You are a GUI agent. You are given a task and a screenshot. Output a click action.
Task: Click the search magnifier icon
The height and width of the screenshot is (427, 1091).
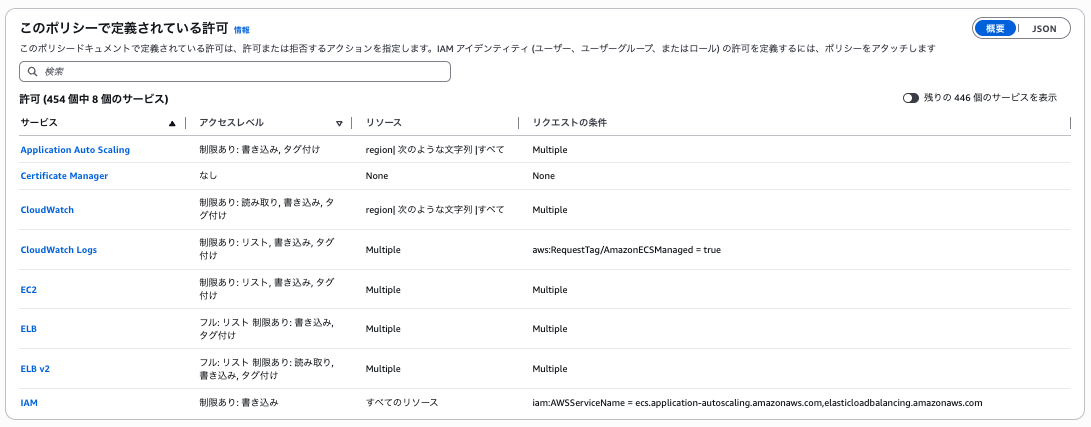click(32, 72)
